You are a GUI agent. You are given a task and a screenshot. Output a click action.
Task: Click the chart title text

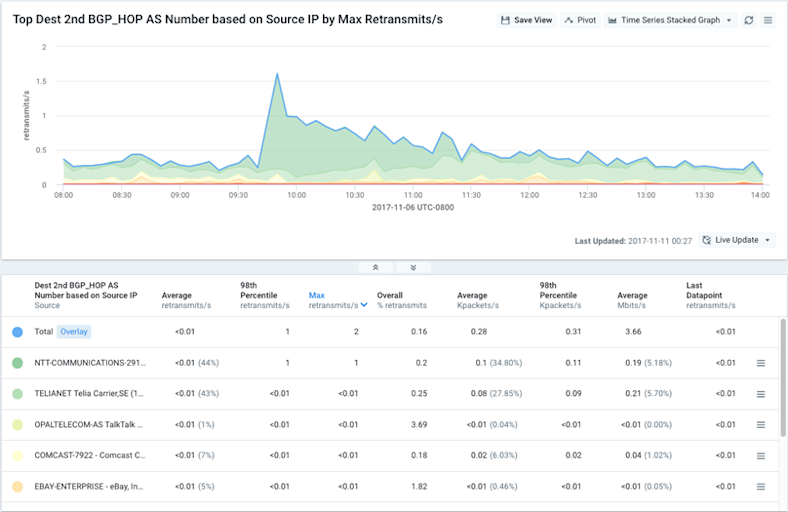(228, 20)
